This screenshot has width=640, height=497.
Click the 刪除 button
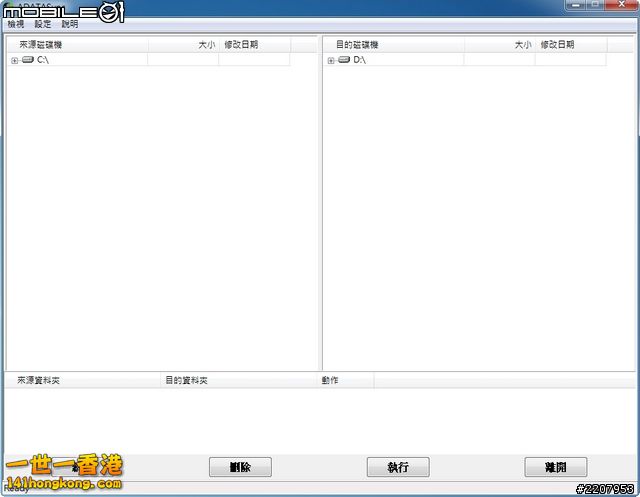(240, 467)
